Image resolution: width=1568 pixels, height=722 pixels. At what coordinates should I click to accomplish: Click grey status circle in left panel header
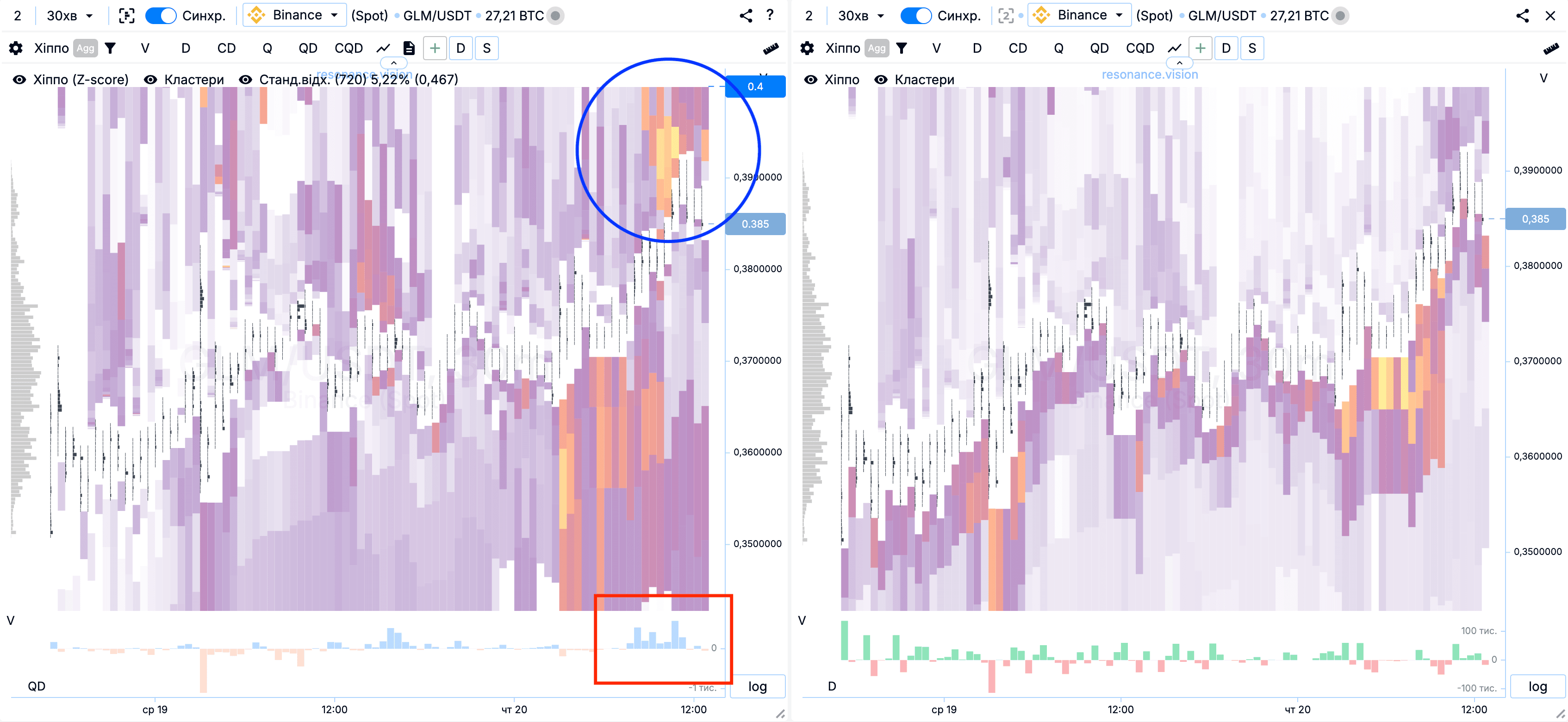[555, 16]
